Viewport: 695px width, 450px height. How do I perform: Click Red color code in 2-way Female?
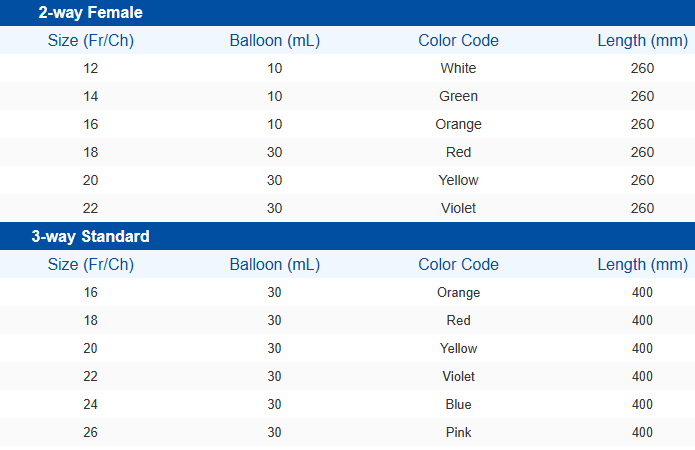click(458, 153)
